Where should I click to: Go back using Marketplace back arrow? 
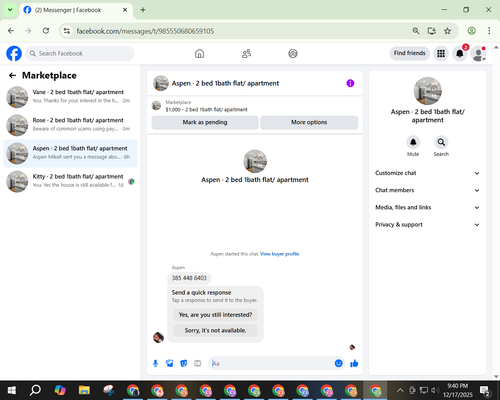12,76
